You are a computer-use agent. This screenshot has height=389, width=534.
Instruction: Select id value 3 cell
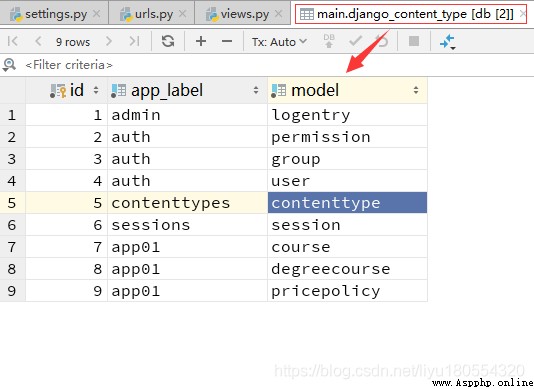(67, 159)
